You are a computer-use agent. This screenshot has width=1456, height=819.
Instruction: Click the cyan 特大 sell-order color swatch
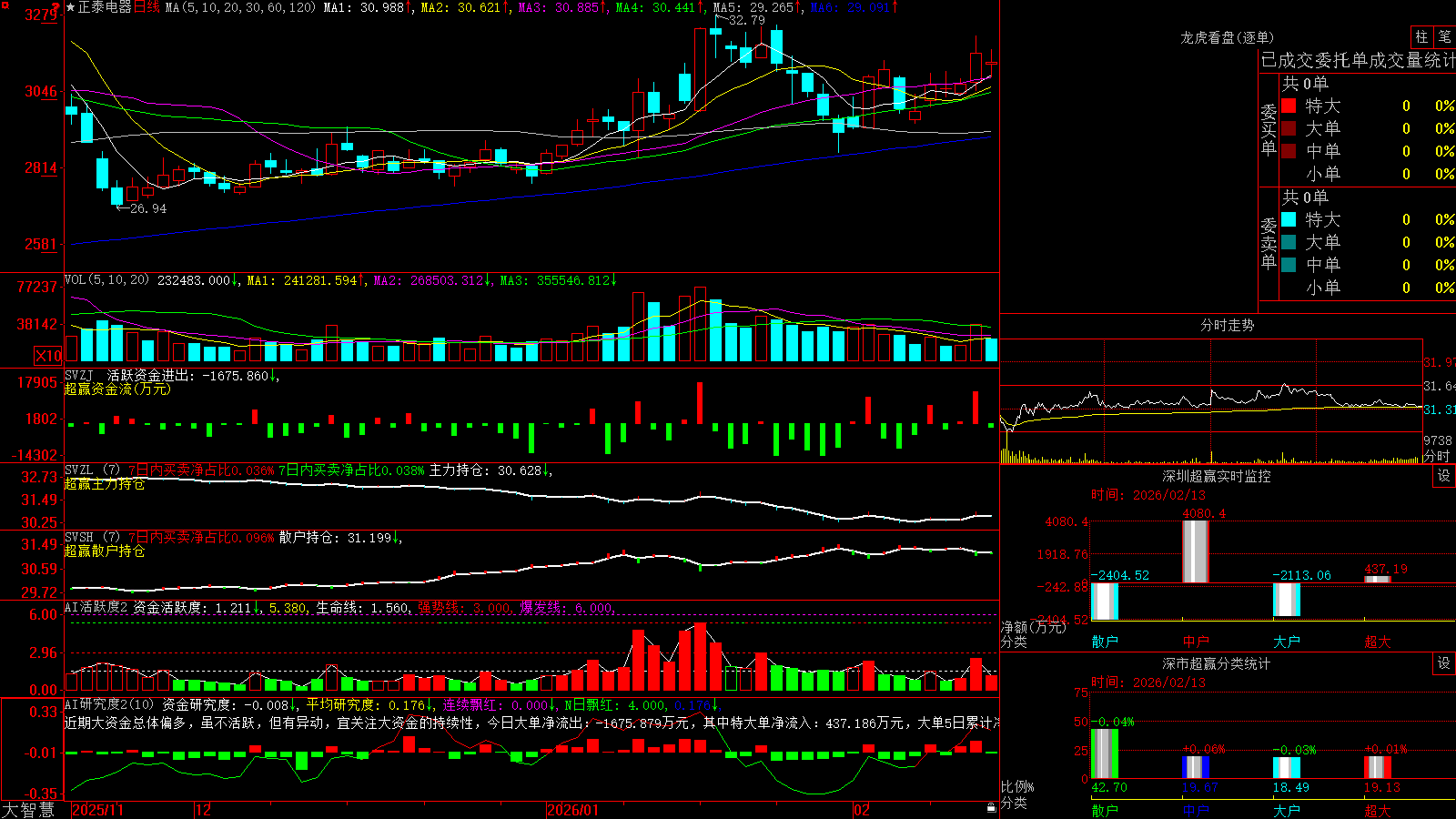[x=1289, y=219]
